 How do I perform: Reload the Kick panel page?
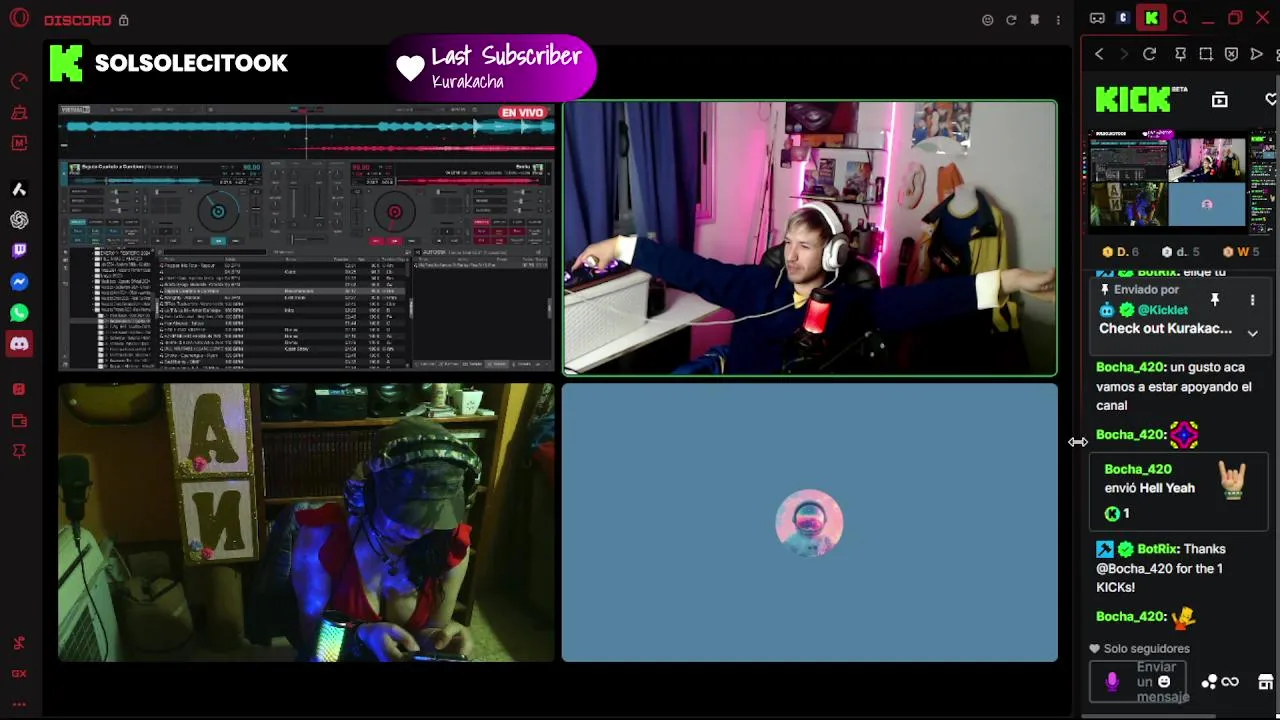tap(1149, 54)
